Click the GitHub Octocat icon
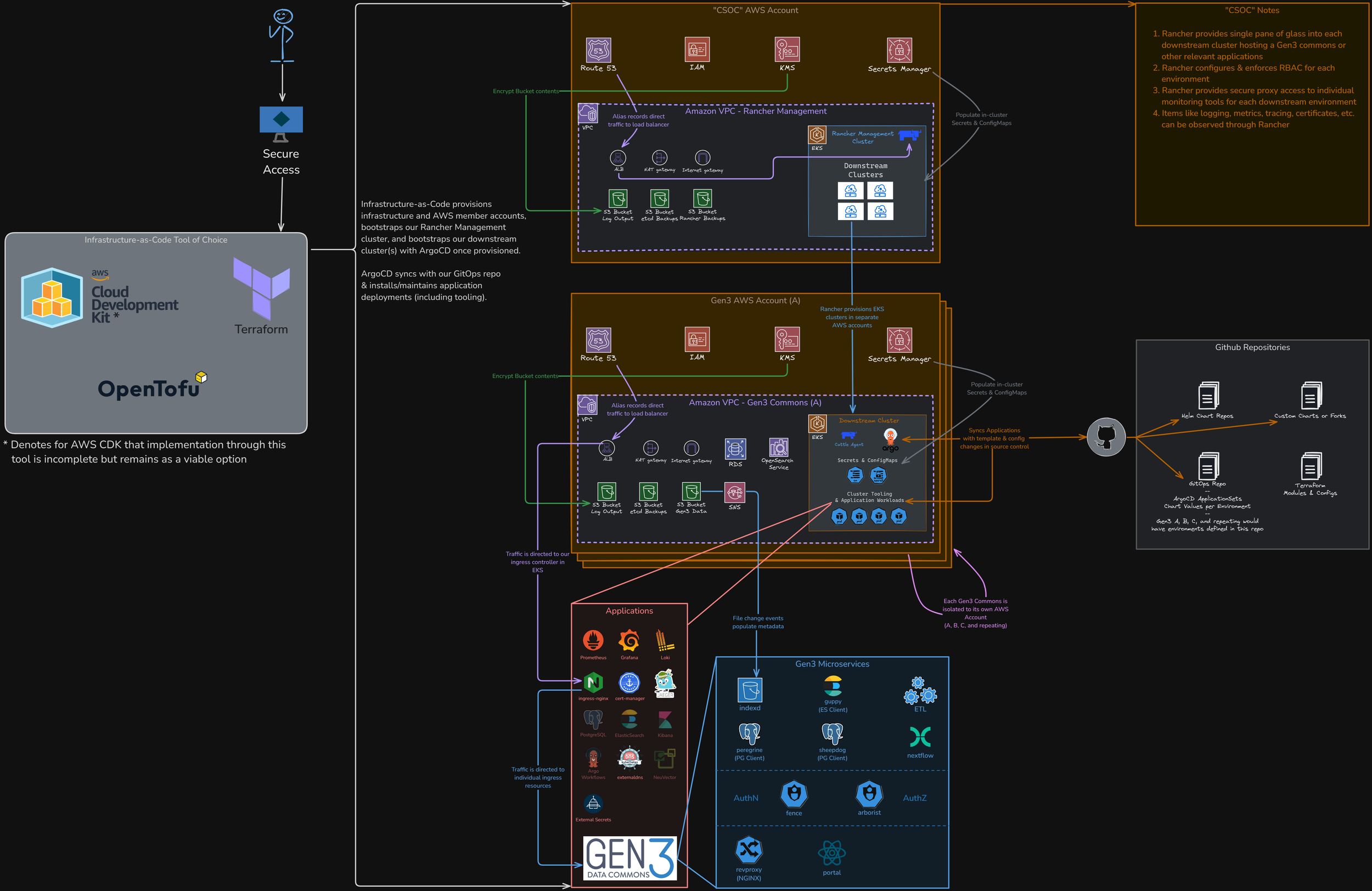This screenshot has height=891, width=1372. [x=1106, y=437]
